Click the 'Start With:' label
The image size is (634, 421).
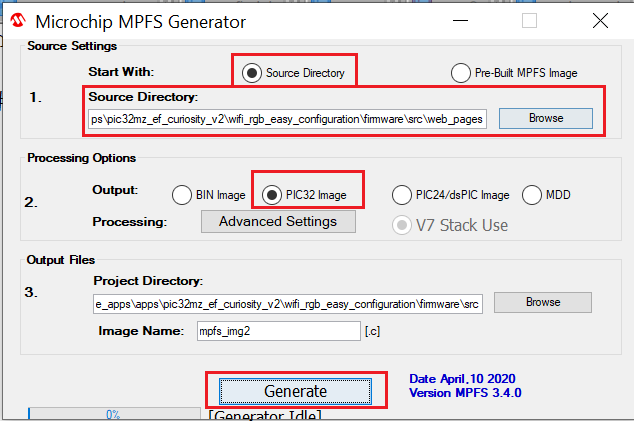pos(121,72)
